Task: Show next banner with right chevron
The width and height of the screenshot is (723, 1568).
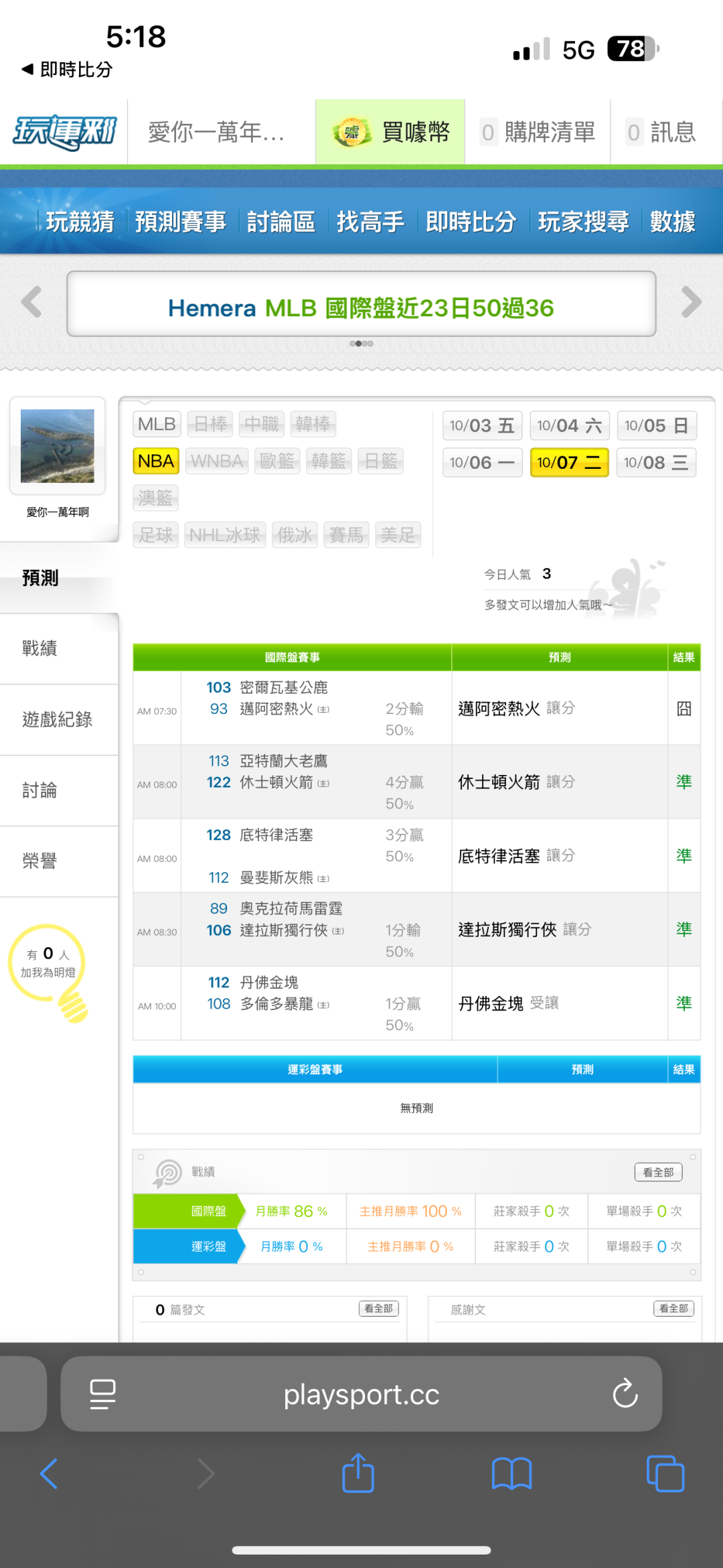Action: (x=691, y=302)
